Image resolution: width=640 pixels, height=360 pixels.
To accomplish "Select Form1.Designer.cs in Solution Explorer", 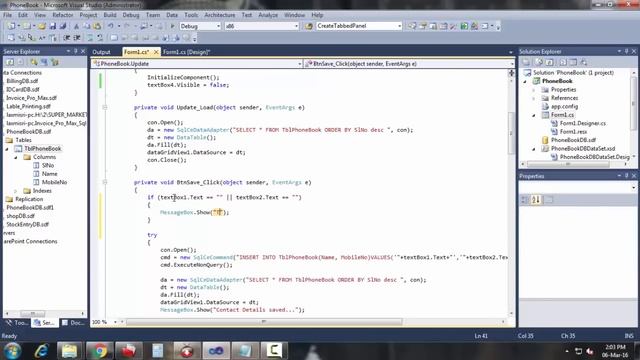I will pyautogui.click(x=582, y=123).
